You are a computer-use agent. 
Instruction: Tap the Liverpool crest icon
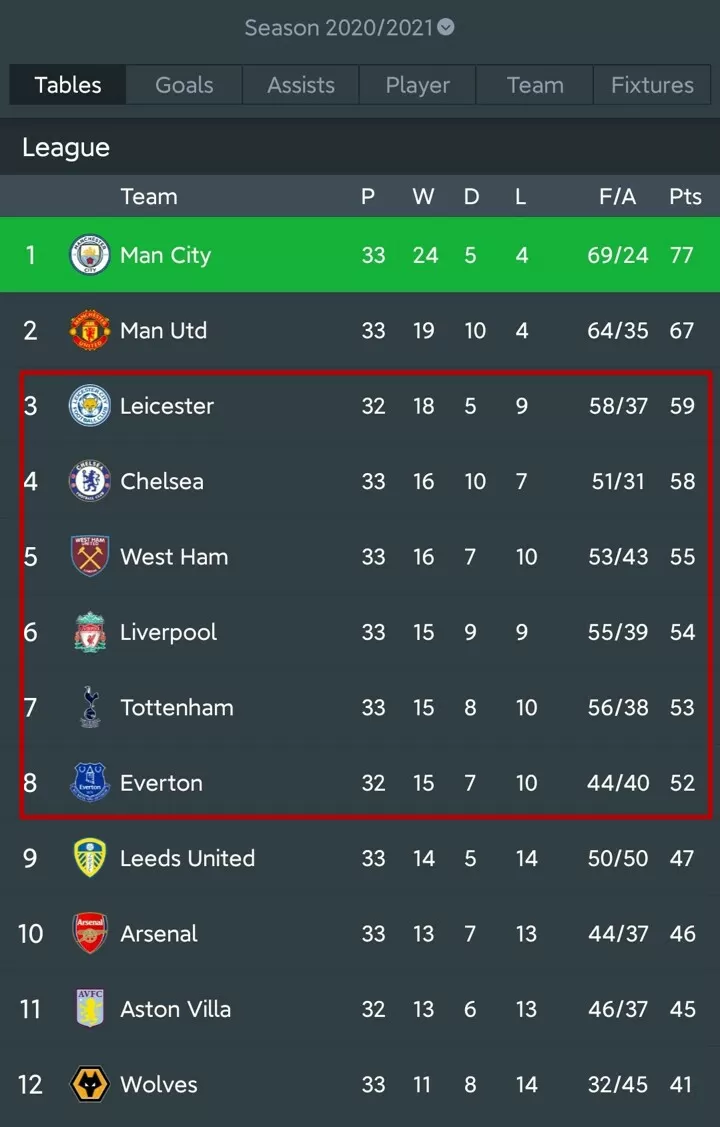pyautogui.click(x=90, y=632)
